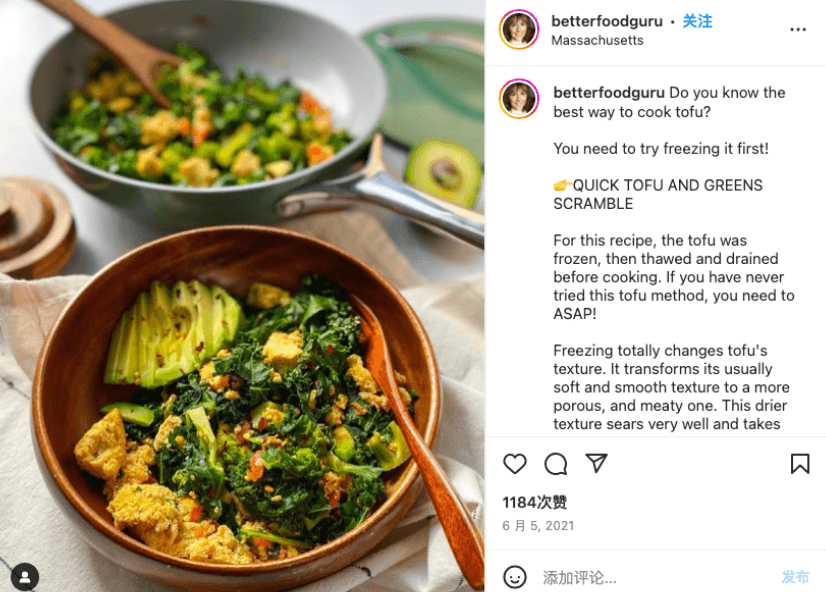View the 1184次赞 likes list

(535, 502)
